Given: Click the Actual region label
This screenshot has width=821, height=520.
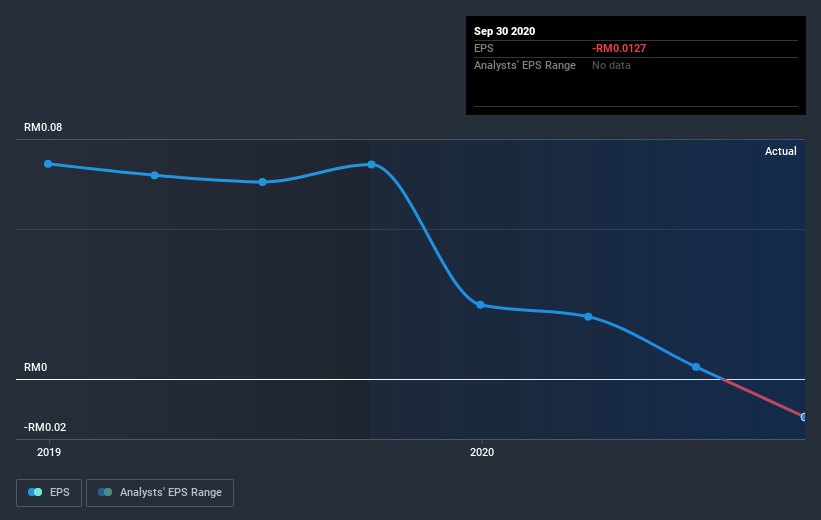Looking at the screenshot, I should click(781, 151).
